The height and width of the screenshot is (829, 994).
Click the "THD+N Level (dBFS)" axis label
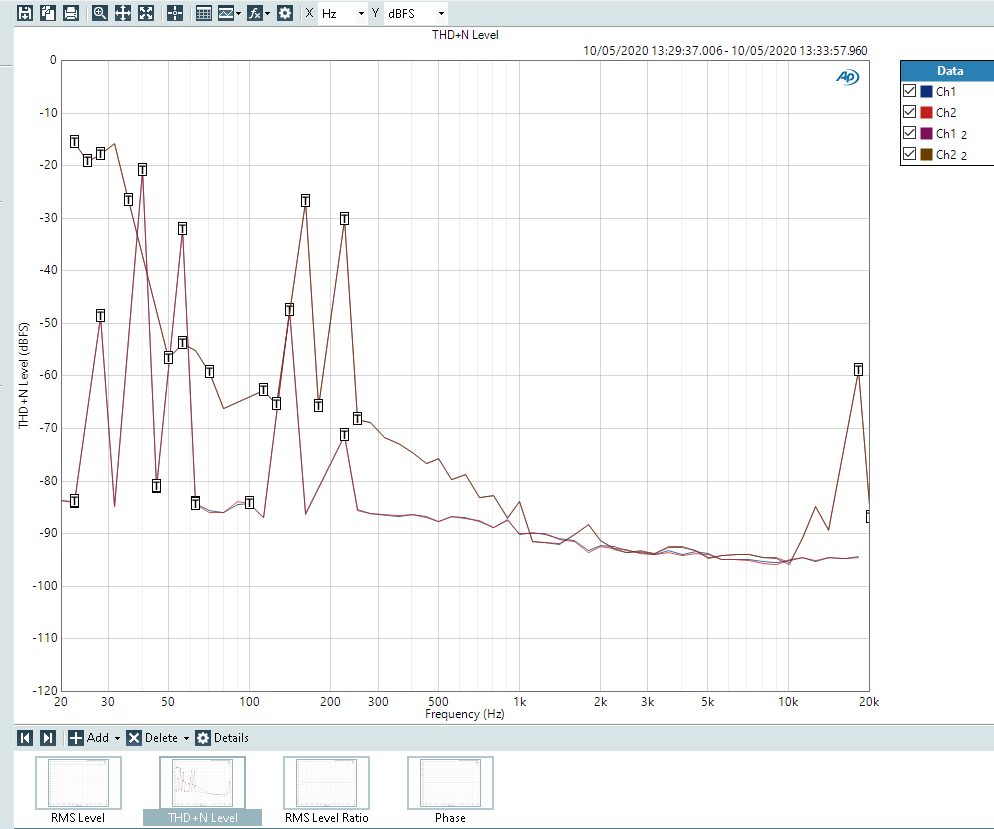24,376
